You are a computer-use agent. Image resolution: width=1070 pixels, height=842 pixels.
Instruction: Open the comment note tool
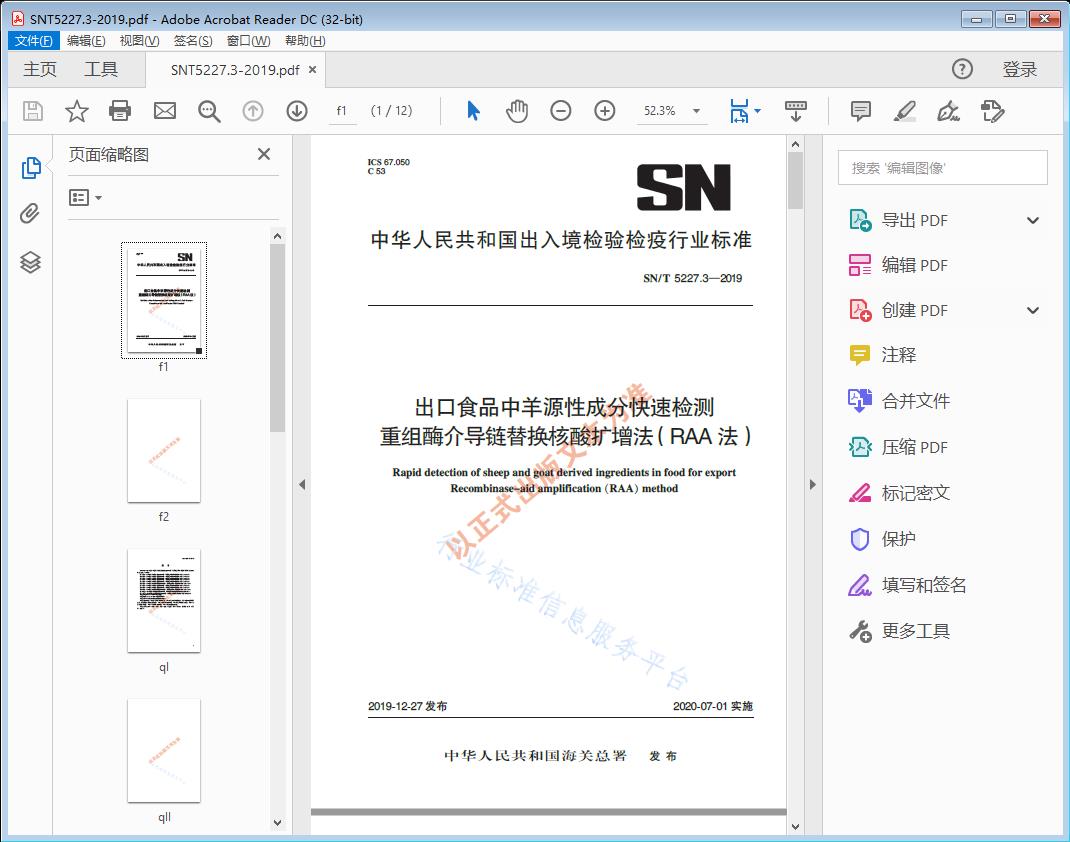[x=859, y=111]
